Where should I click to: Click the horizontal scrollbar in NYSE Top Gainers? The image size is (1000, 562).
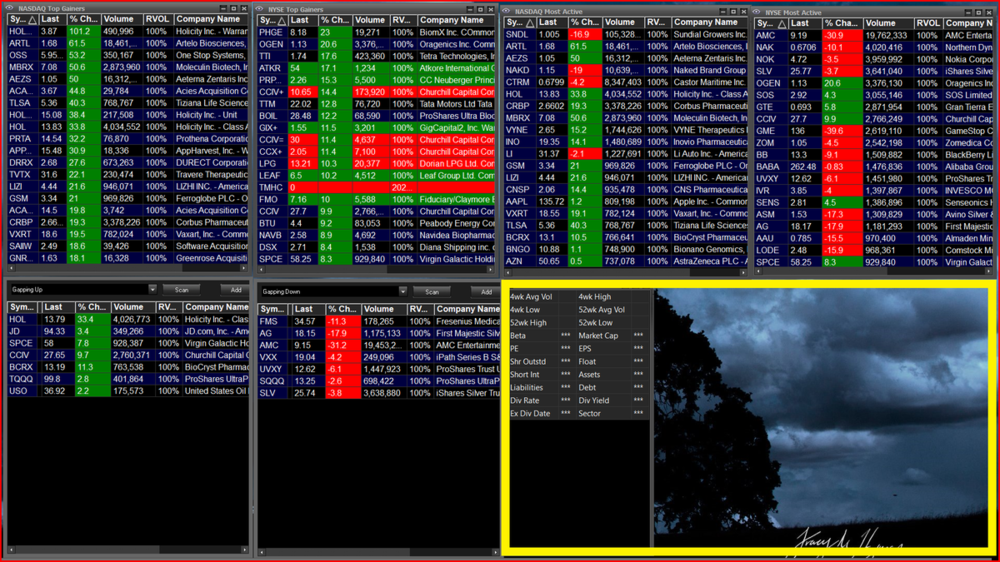click(x=376, y=270)
